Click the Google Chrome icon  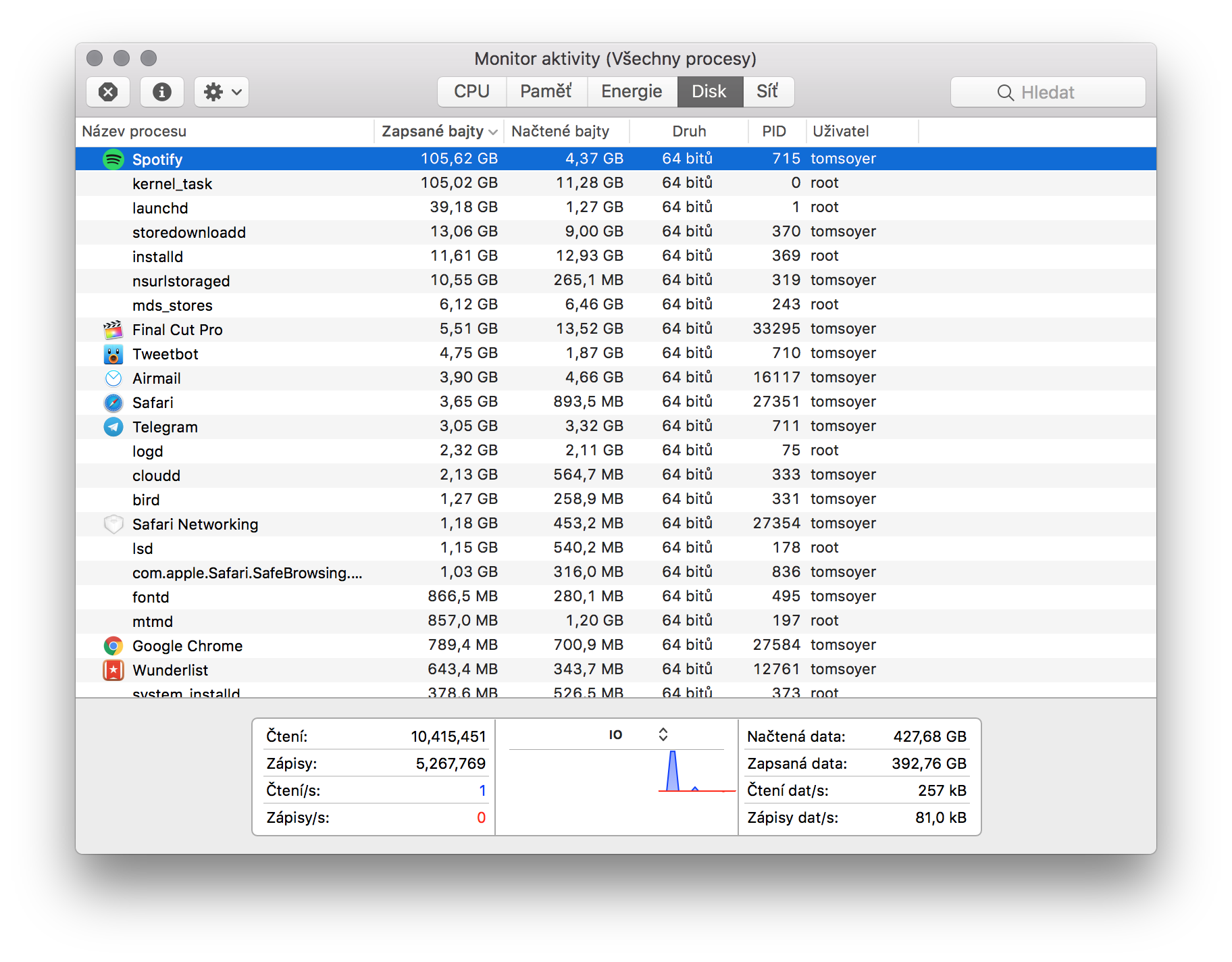tap(113, 646)
